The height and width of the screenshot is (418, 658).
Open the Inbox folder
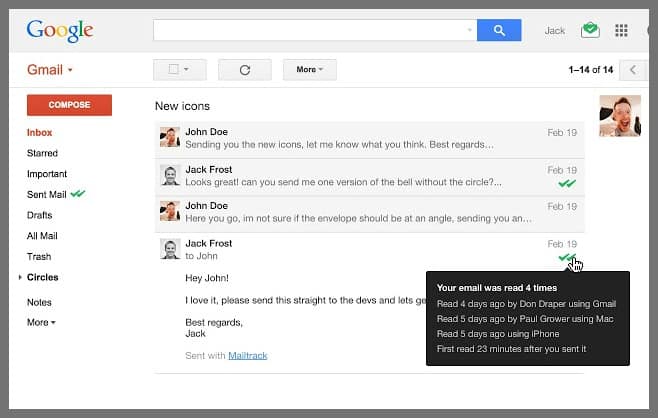40,132
